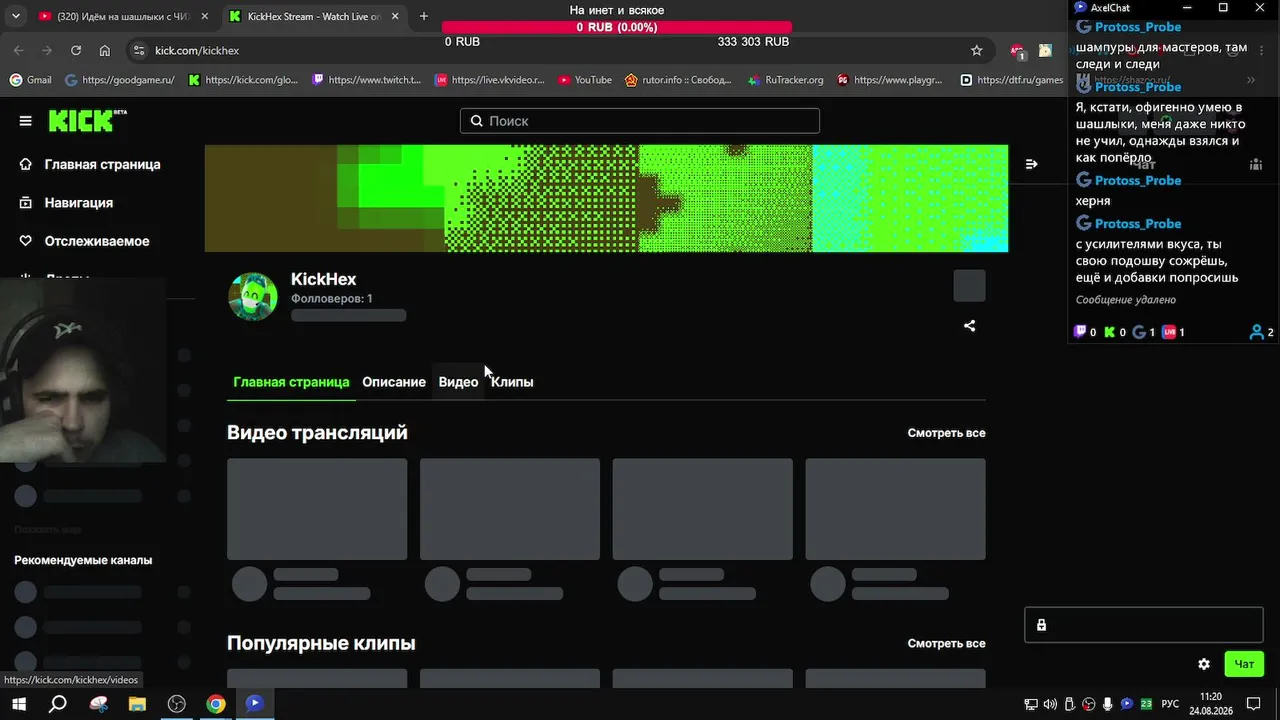The image size is (1280, 720).
Task: Open the goodgame.ru bookmark
Action: point(119,80)
